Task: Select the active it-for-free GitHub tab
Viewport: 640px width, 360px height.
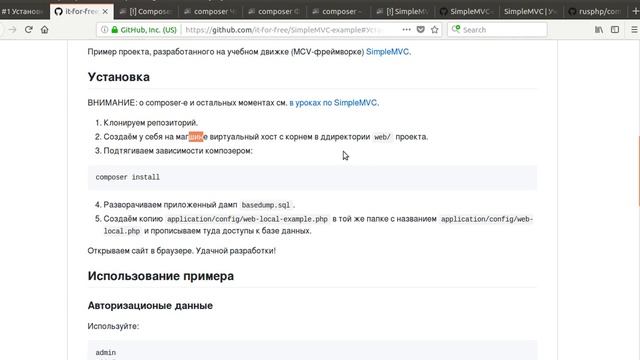Action: 82,11
